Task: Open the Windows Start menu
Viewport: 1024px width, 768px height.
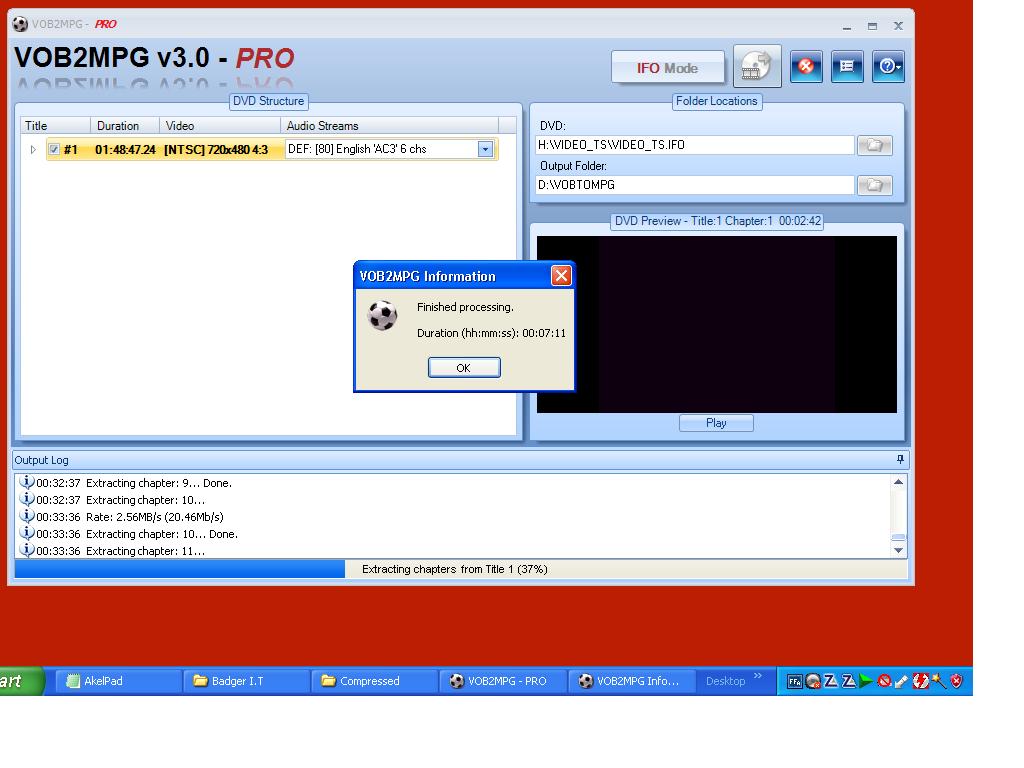Action: click(21, 681)
